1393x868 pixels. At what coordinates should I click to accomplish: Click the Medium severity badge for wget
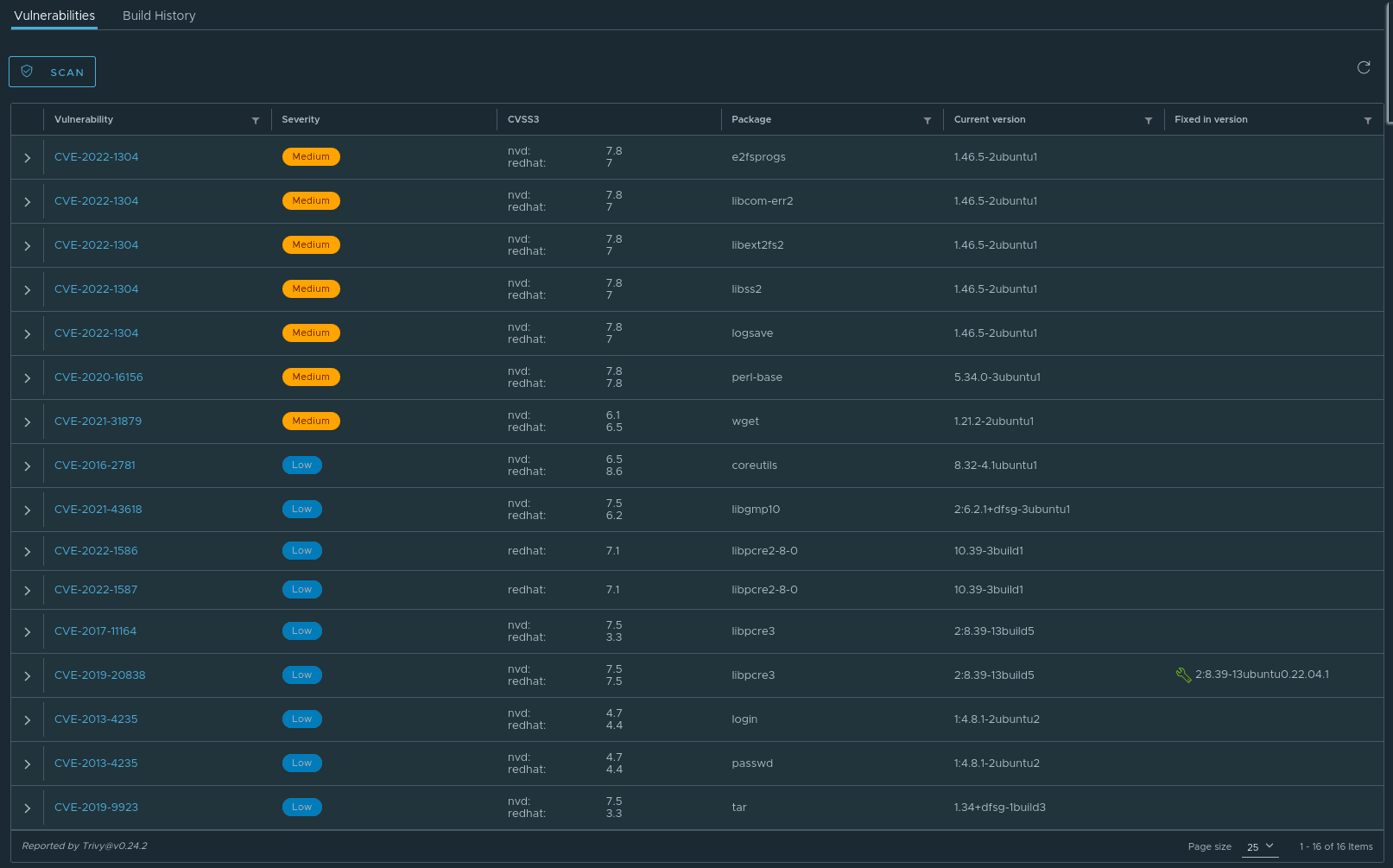coord(311,421)
